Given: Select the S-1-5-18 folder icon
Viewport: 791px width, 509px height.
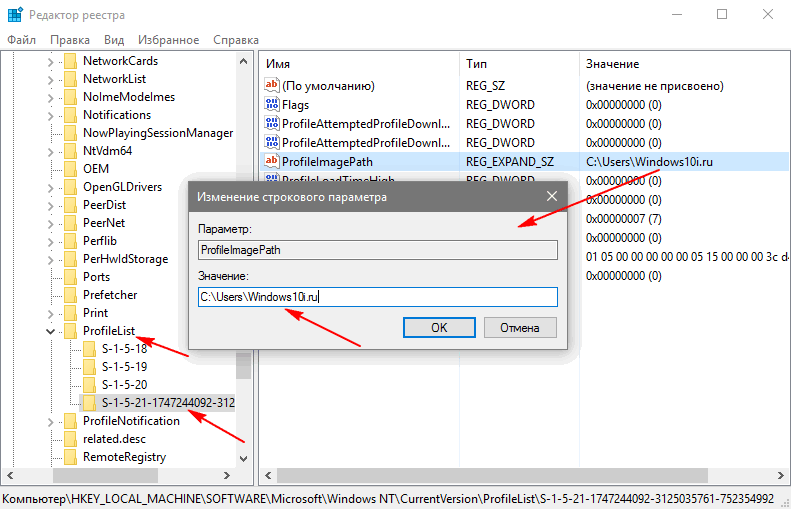Looking at the screenshot, I should [89, 349].
